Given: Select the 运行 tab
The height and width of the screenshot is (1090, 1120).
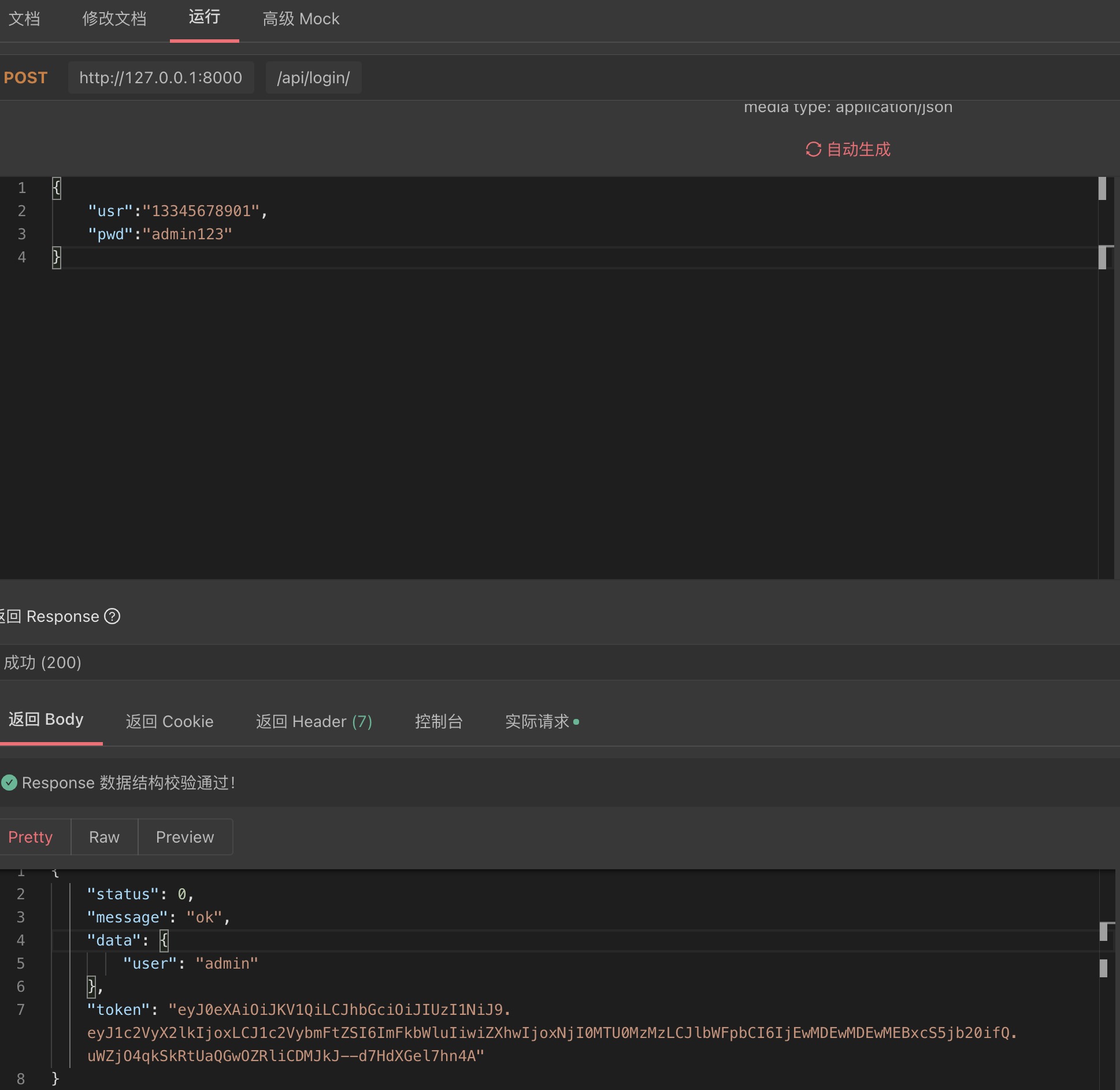Looking at the screenshot, I should click(205, 17).
